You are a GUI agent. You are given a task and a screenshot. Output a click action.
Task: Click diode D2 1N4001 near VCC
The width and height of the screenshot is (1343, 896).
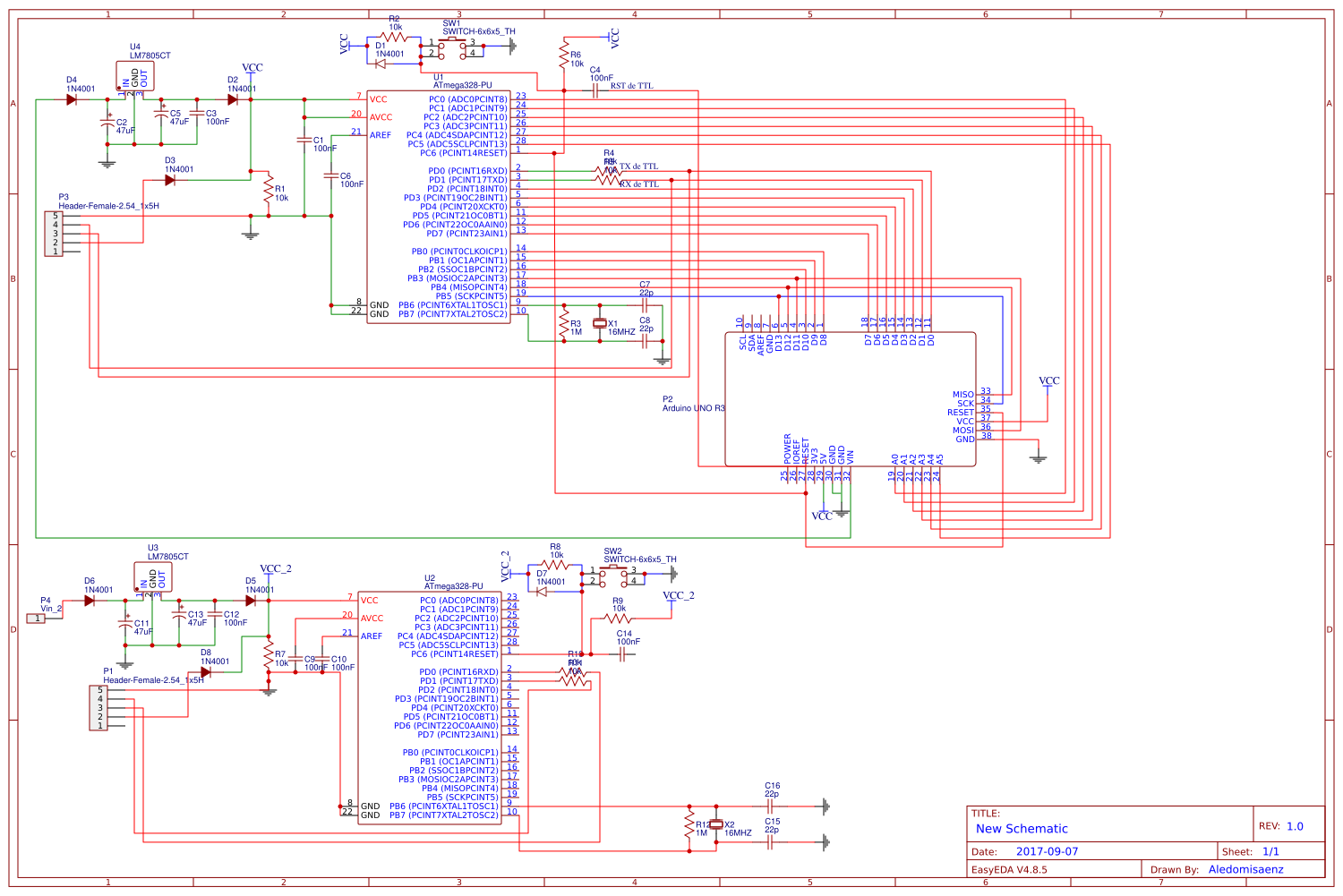pyautogui.click(x=233, y=99)
